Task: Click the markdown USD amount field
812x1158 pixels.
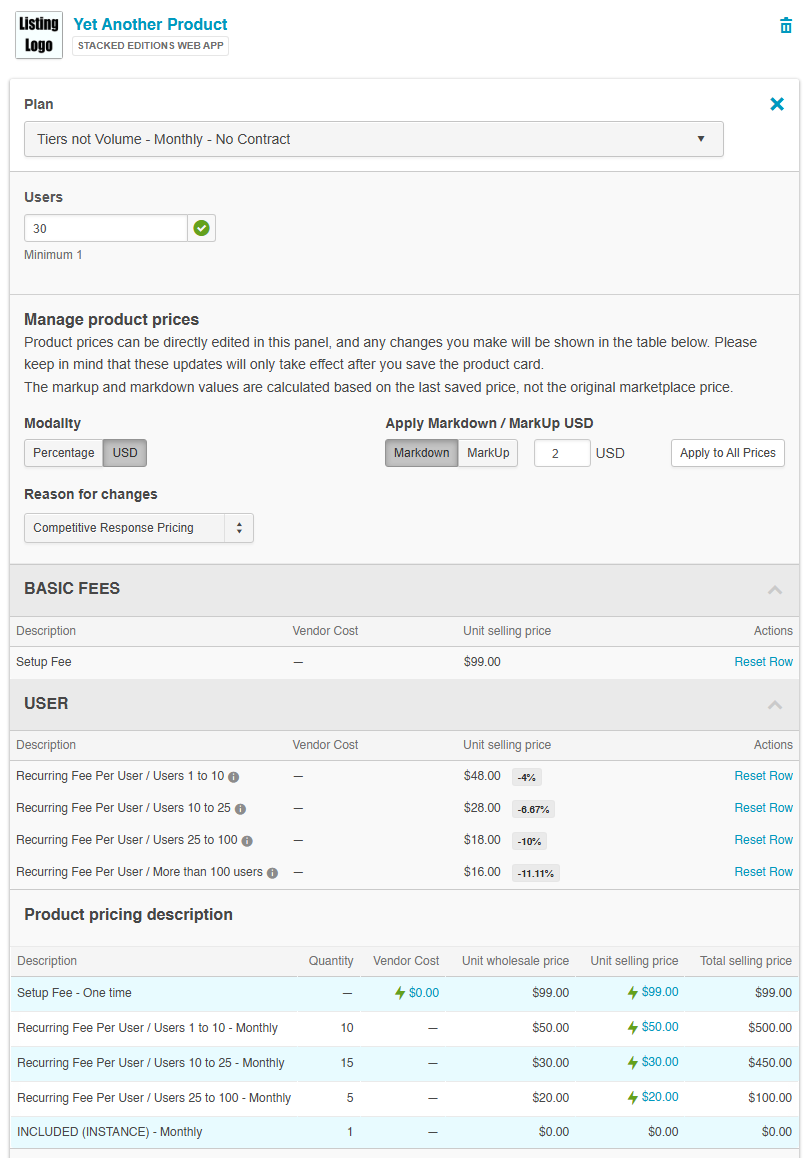Action: 561,454
